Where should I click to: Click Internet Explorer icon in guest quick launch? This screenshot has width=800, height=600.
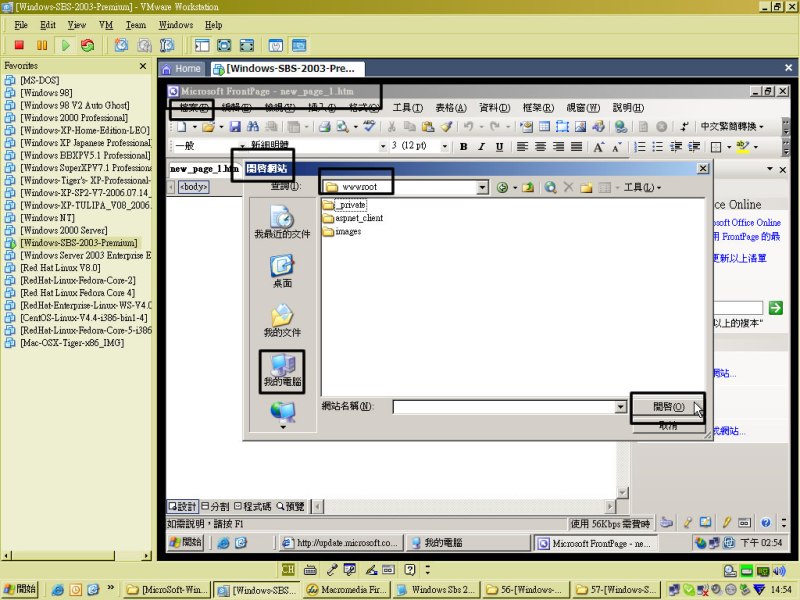tap(223, 543)
